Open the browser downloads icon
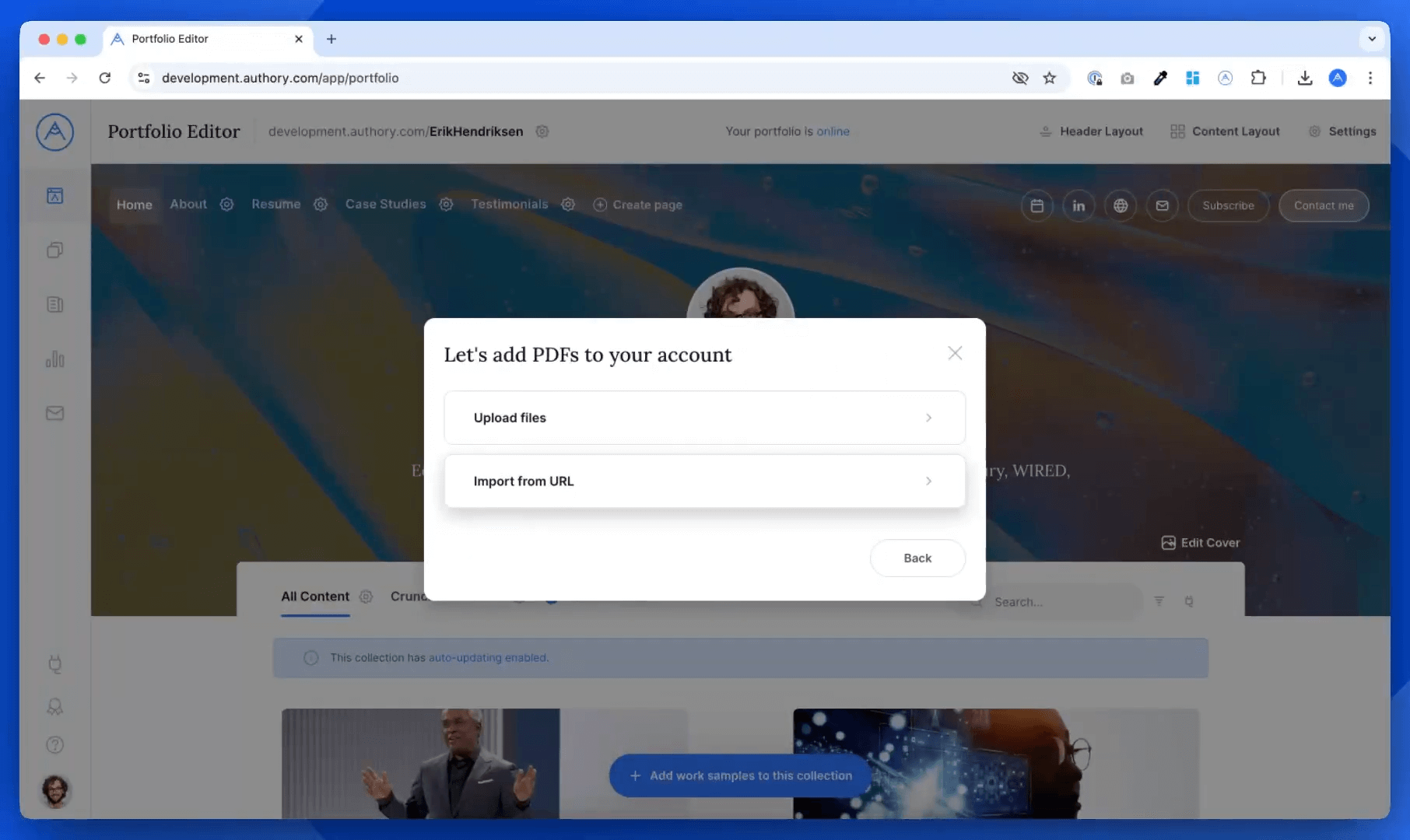This screenshot has width=1410, height=840. (x=1305, y=78)
